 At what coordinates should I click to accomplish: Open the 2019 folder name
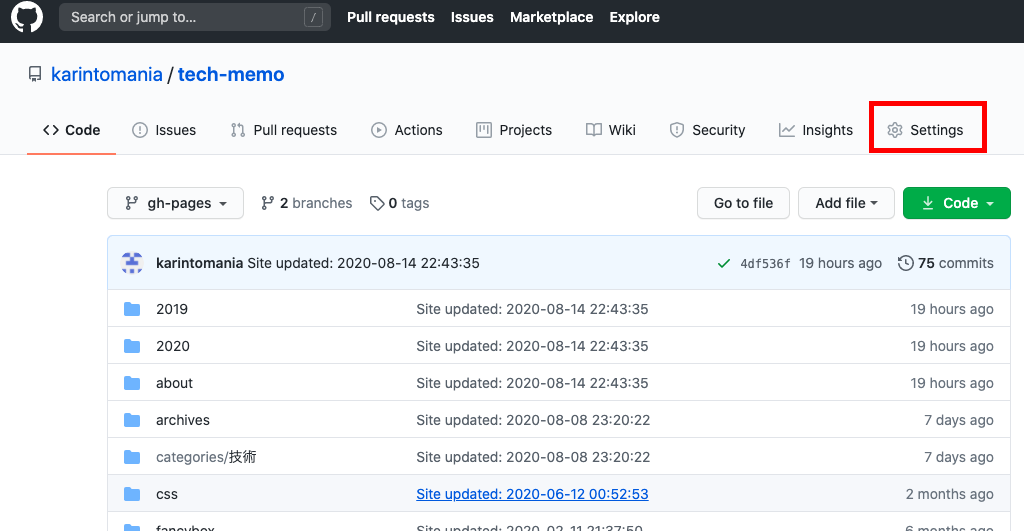pos(172,309)
